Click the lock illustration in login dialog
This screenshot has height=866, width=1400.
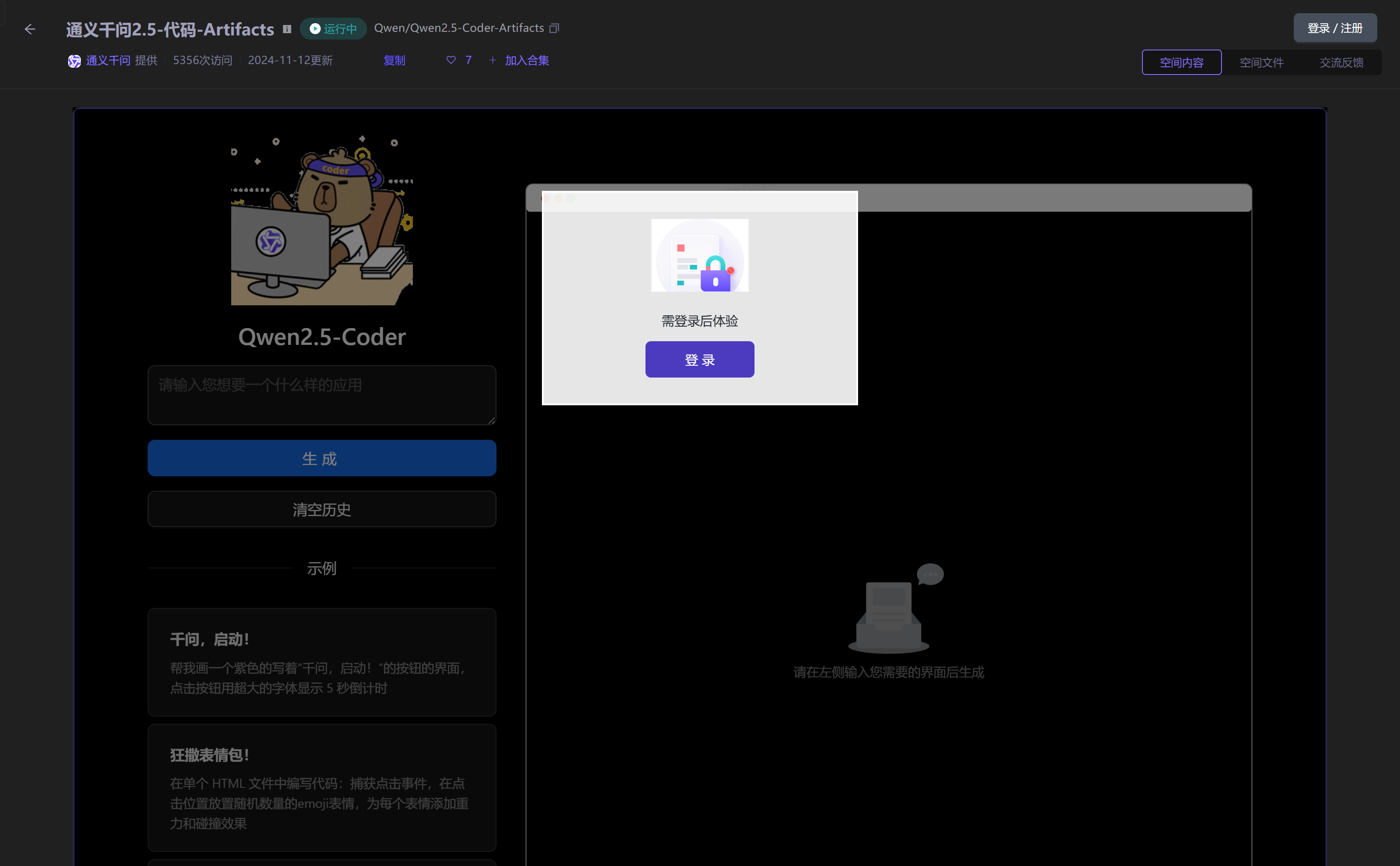[700, 255]
